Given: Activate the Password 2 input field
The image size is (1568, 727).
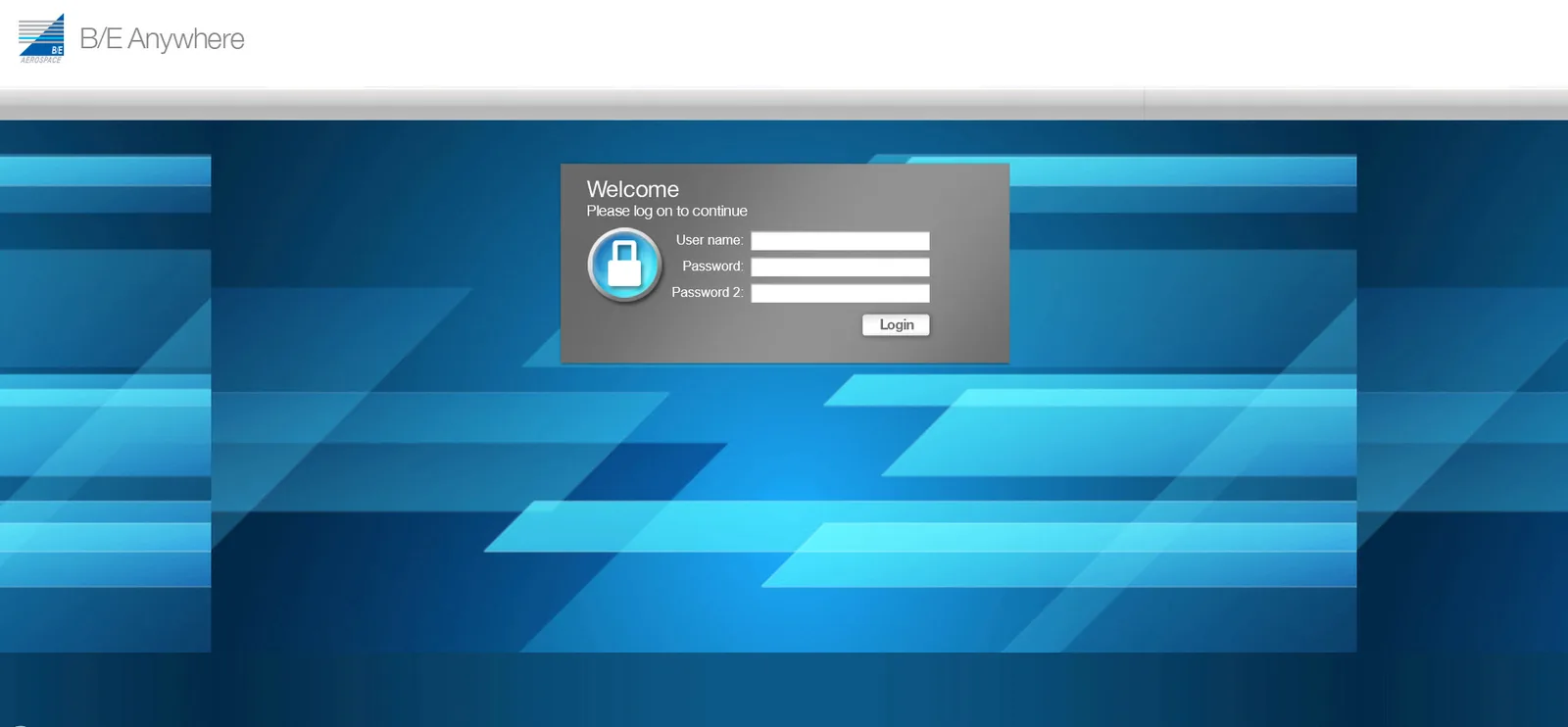Looking at the screenshot, I should [x=840, y=293].
